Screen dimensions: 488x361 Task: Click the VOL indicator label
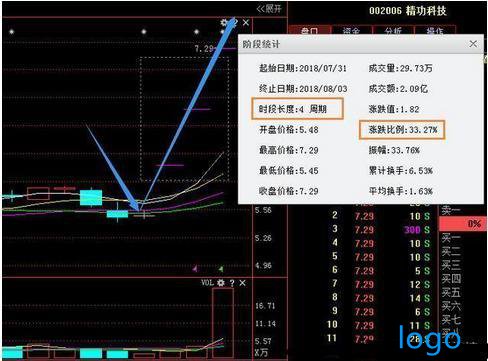(x=207, y=283)
